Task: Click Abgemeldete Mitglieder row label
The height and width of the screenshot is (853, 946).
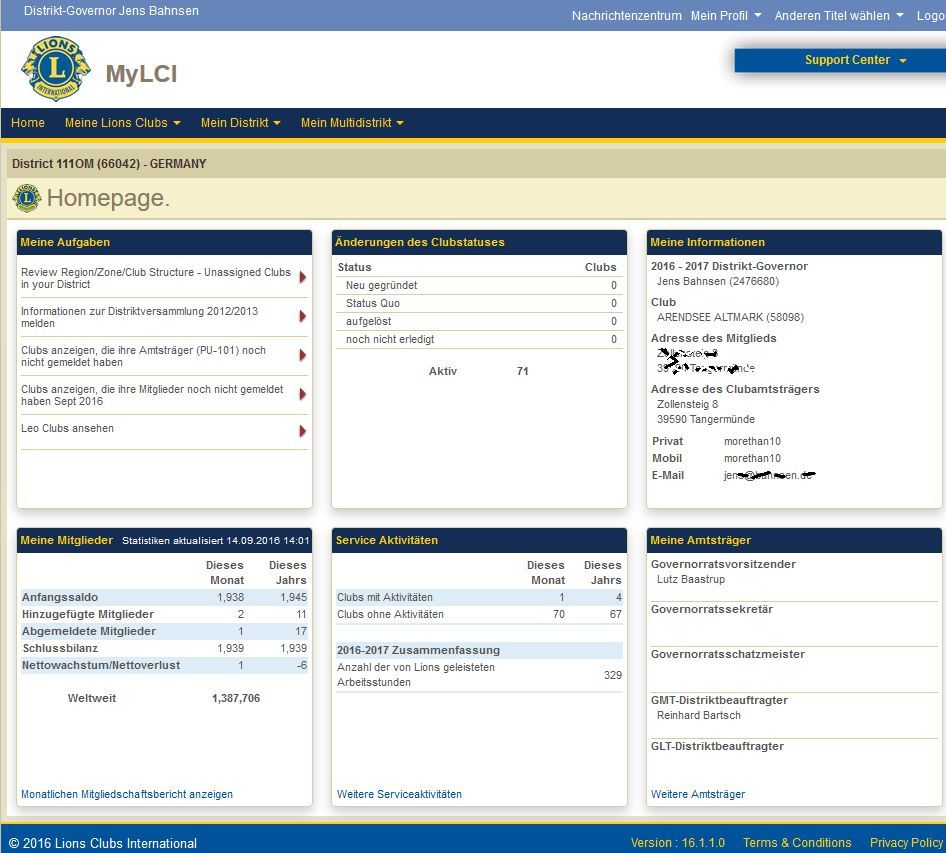Action: 89,631
